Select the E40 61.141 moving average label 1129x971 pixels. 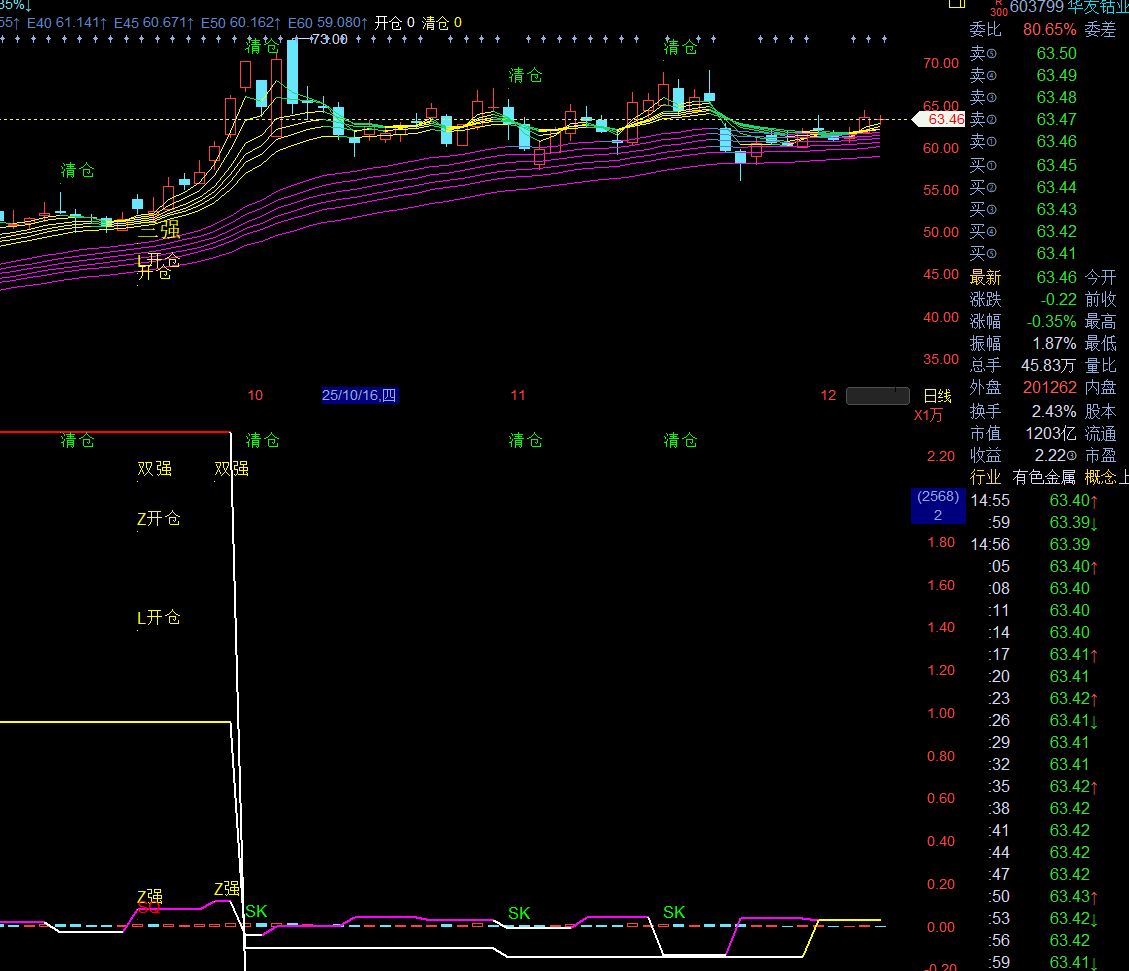coord(66,23)
